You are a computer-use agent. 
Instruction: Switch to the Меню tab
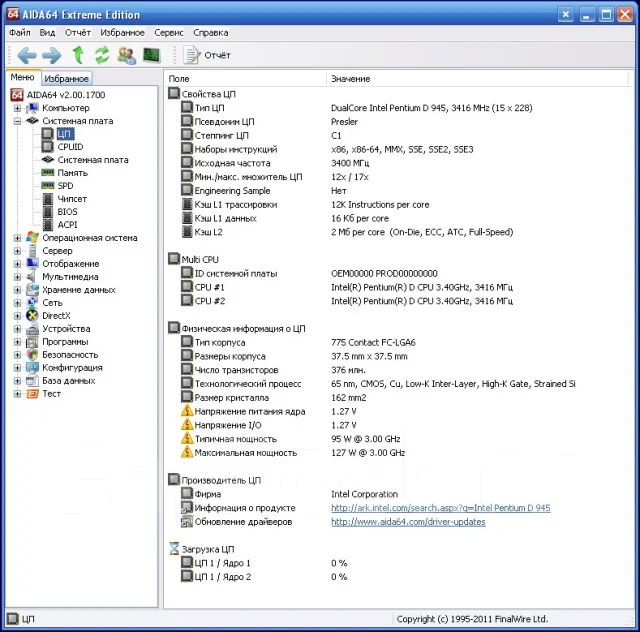click(23, 77)
